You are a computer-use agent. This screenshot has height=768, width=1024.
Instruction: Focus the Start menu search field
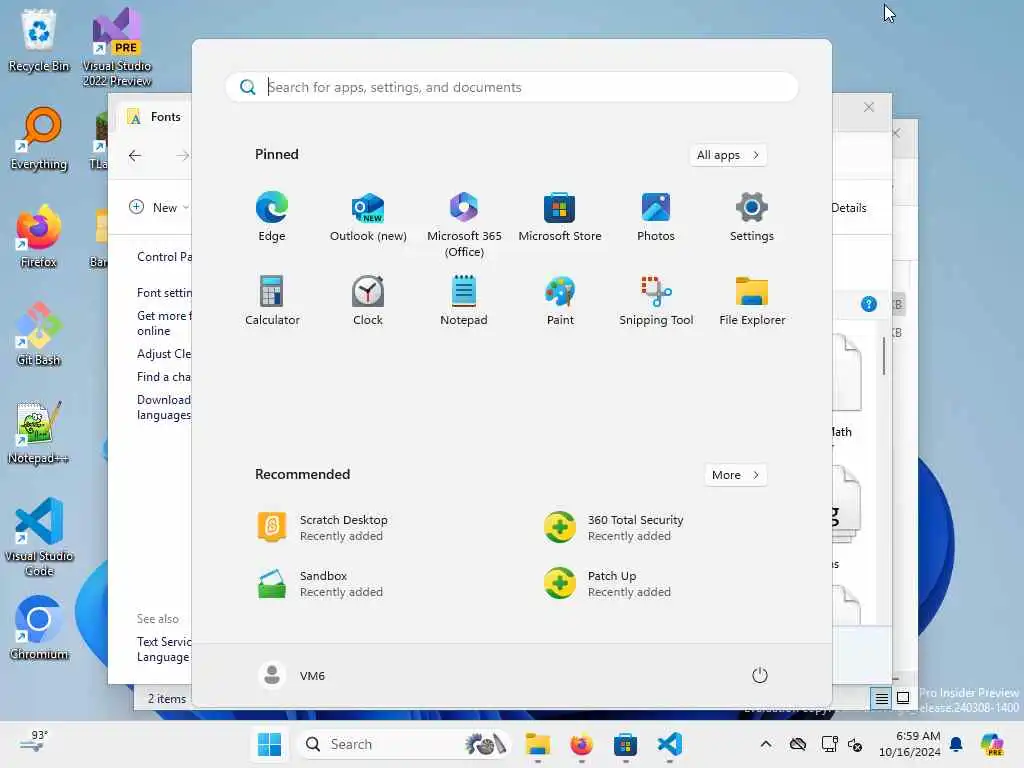pyautogui.click(x=512, y=87)
